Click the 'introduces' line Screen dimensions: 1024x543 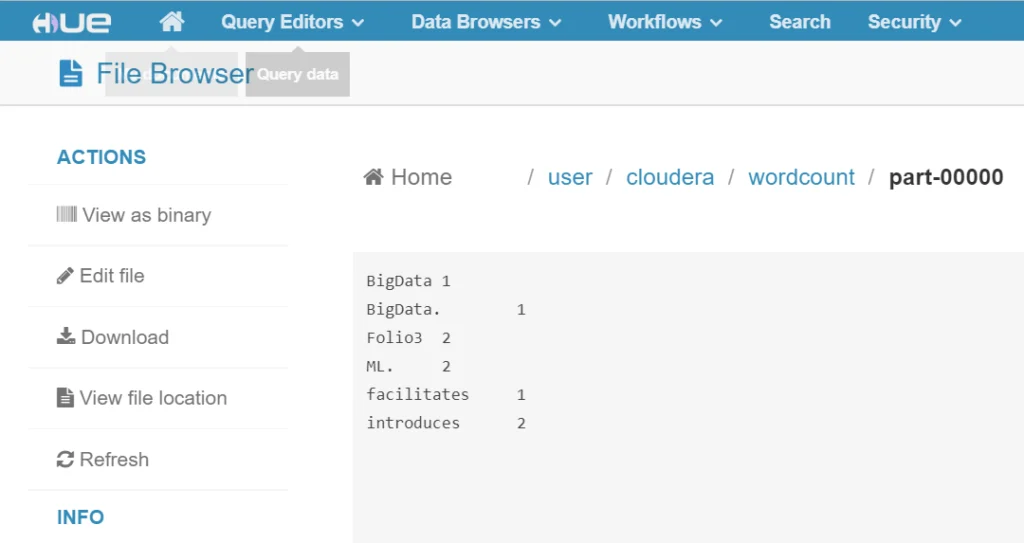pos(446,423)
